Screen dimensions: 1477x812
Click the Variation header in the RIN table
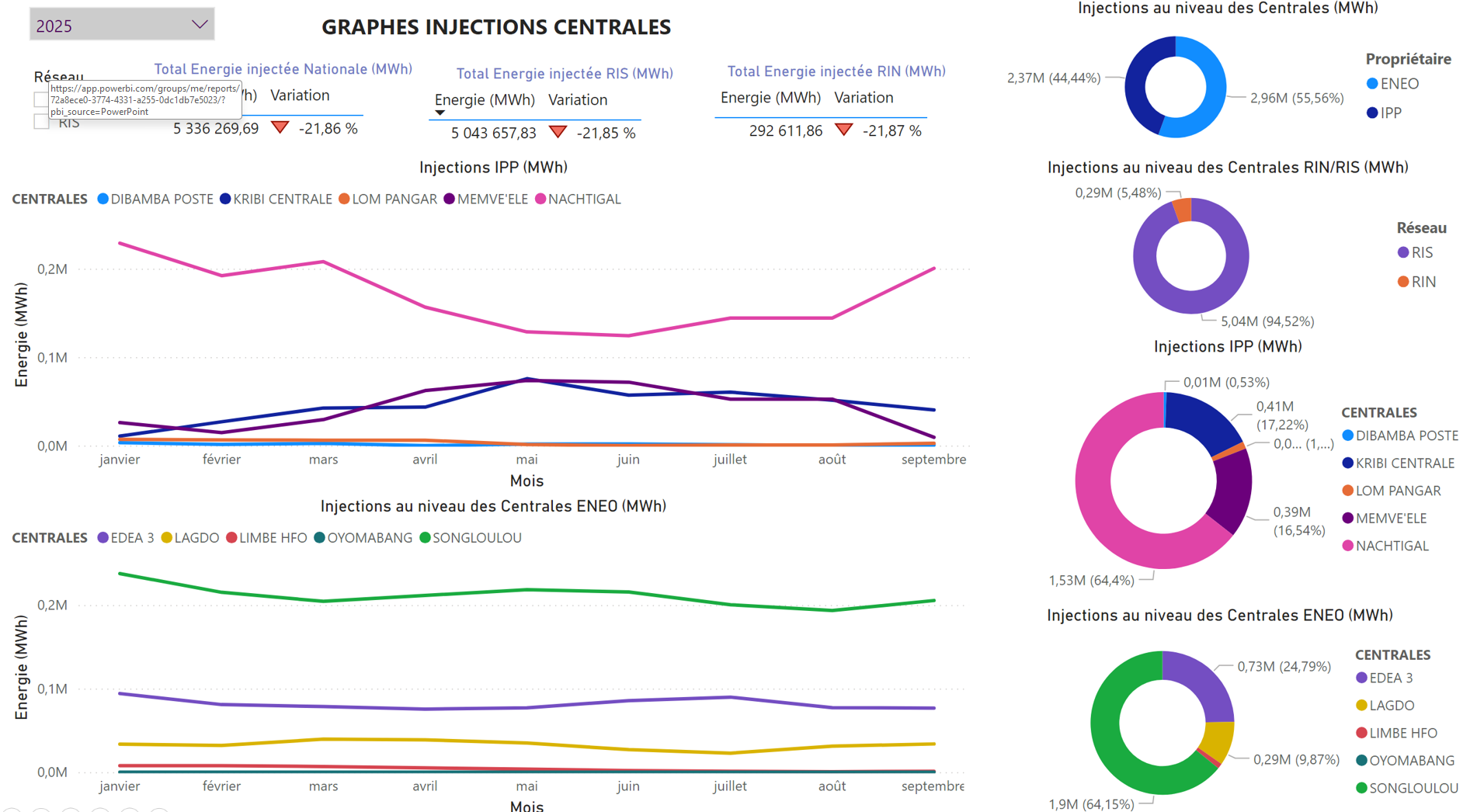(x=864, y=98)
